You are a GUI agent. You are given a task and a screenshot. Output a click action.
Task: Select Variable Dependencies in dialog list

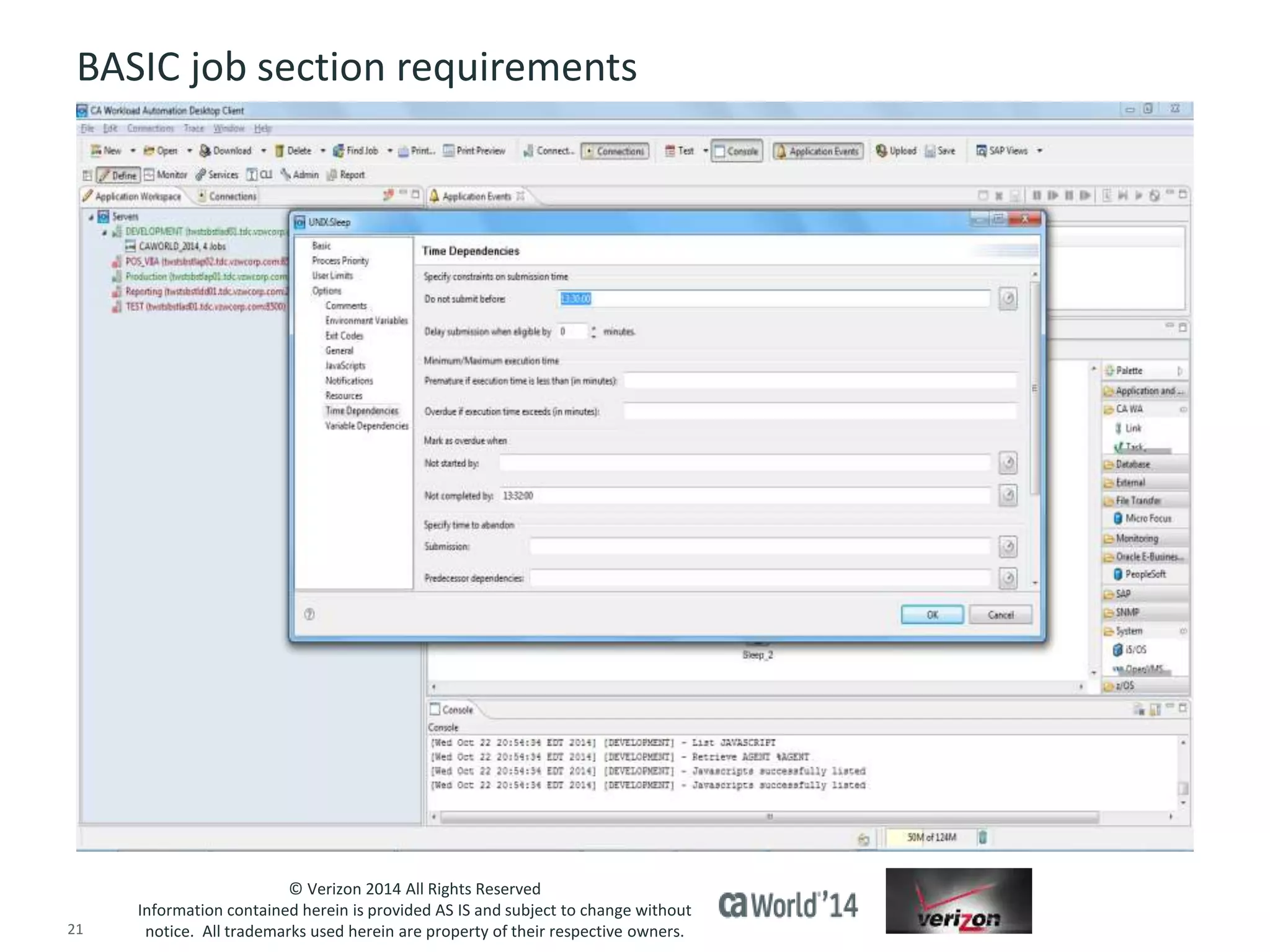(x=366, y=426)
